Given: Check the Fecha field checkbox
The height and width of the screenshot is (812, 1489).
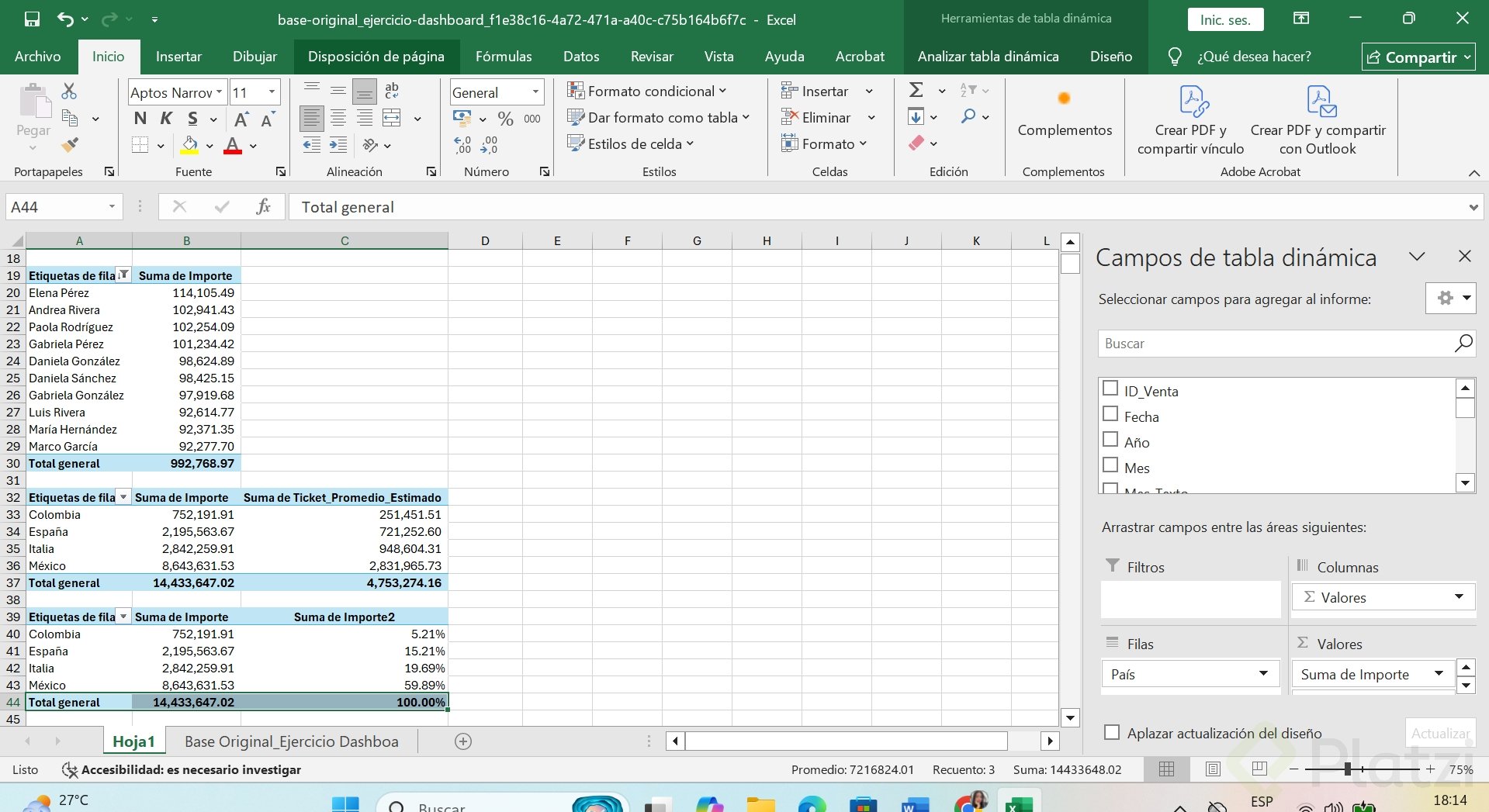Looking at the screenshot, I should pos(1110,414).
